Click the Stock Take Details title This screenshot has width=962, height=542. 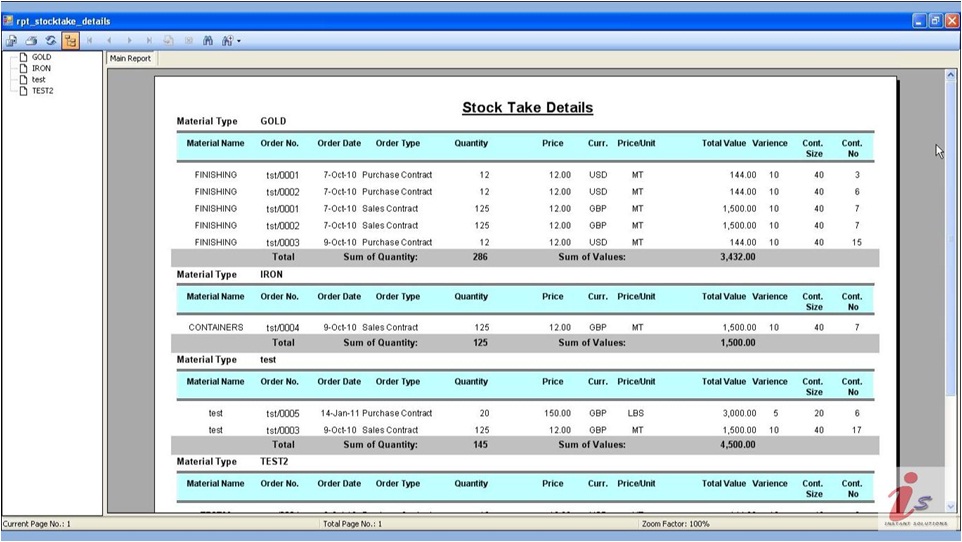point(528,107)
